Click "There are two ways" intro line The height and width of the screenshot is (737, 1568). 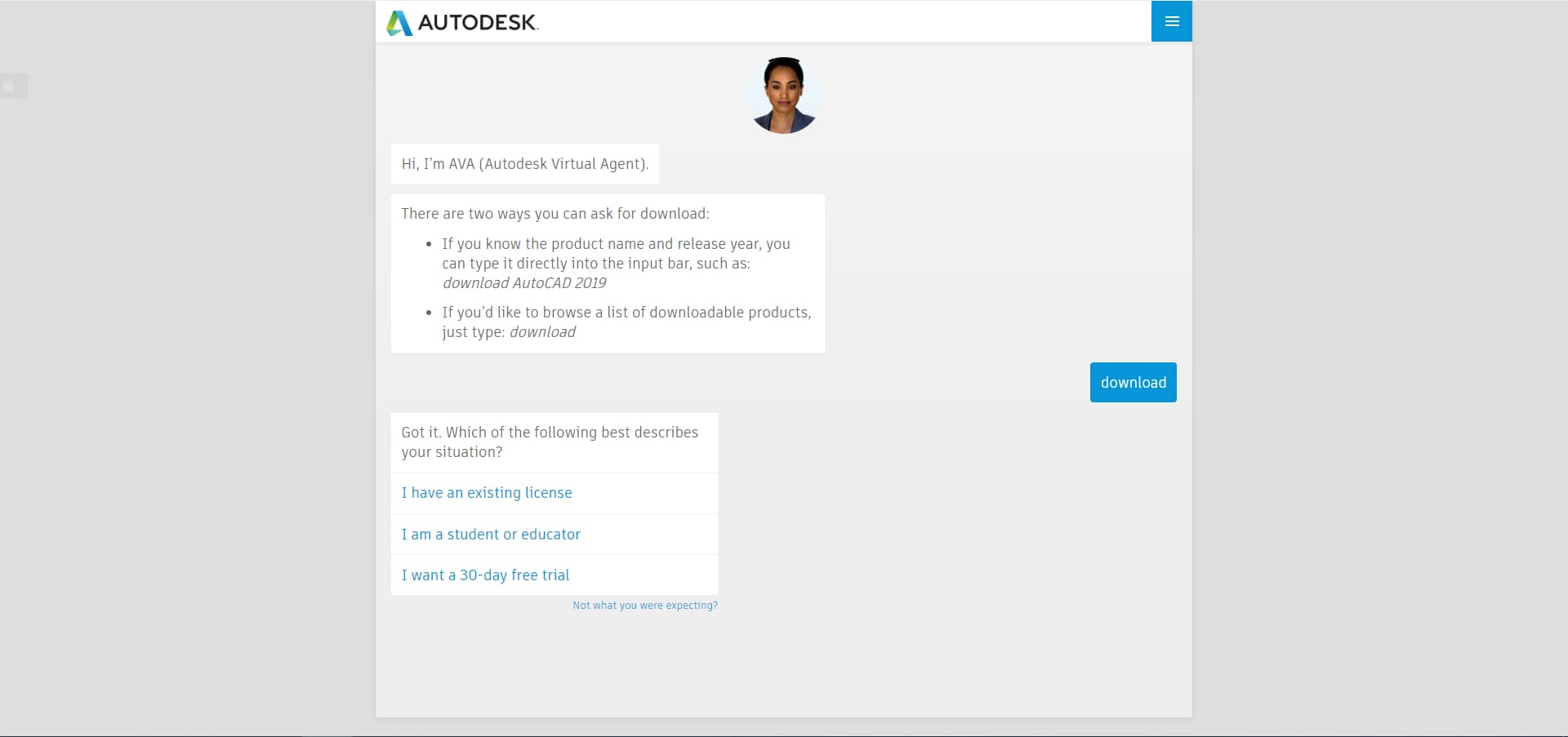[x=555, y=214]
